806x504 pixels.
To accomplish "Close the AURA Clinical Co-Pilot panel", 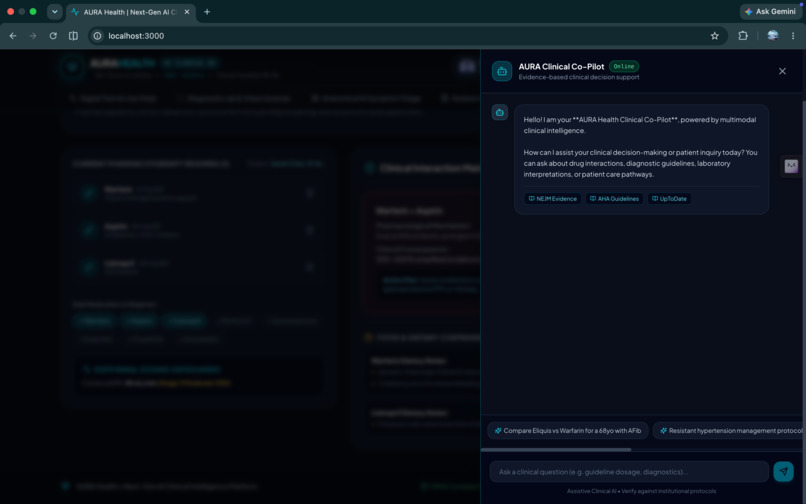I will (782, 71).
